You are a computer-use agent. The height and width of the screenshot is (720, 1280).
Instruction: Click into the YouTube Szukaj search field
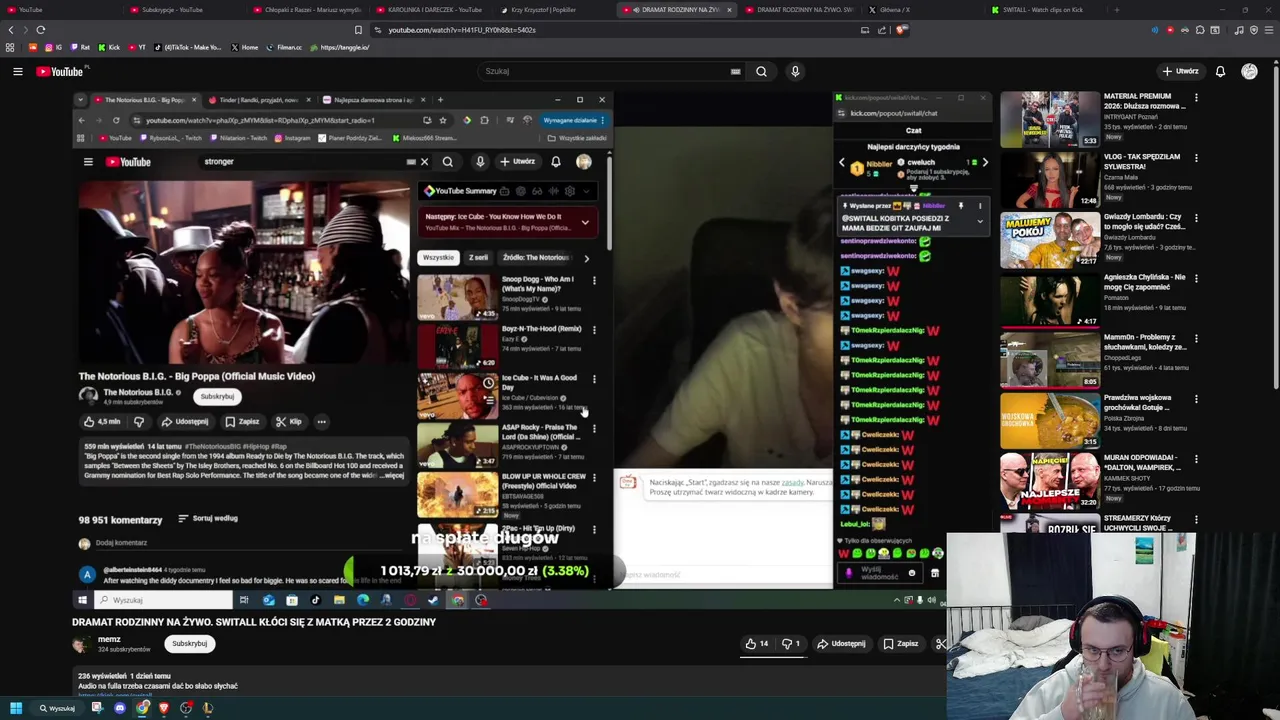tap(605, 71)
